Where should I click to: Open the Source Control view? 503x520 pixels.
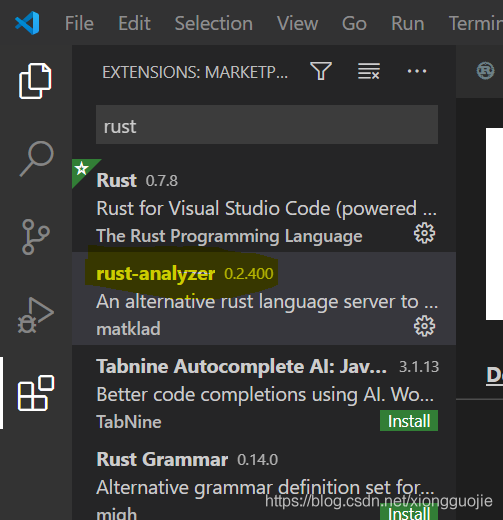36,237
